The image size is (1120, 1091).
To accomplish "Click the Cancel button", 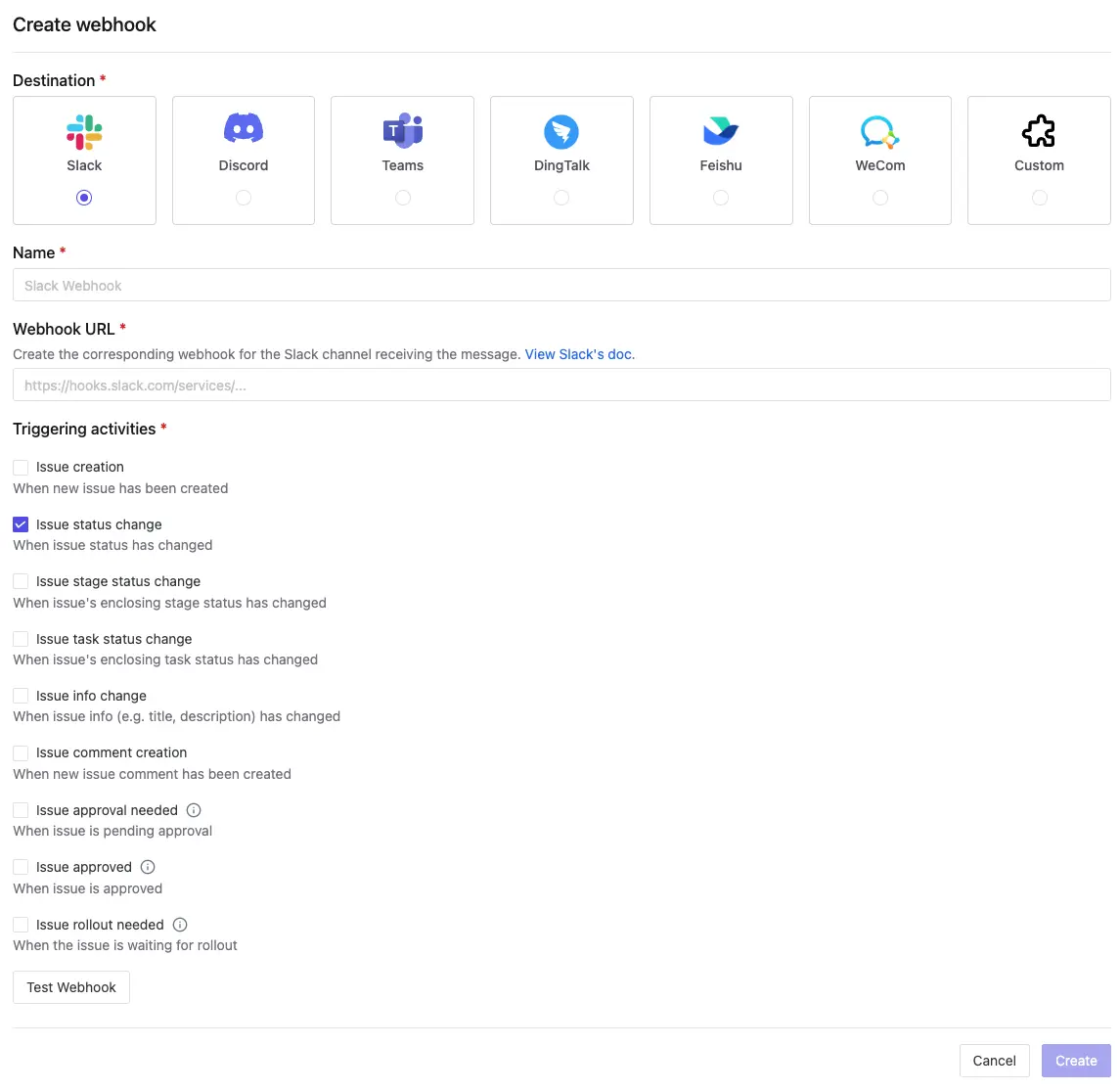I will point(994,1061).
